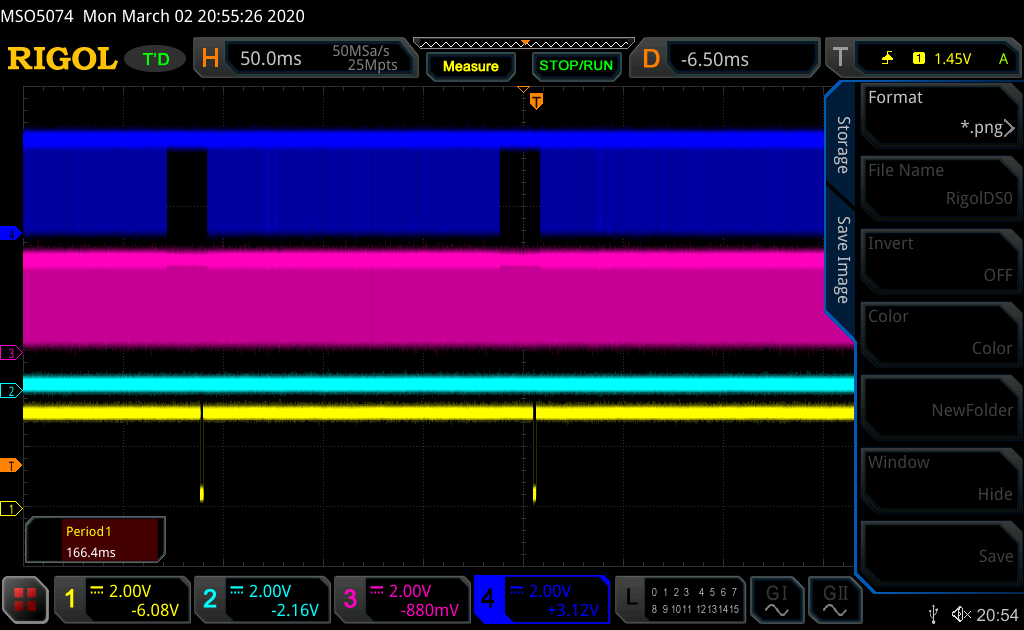Toggle channel 1 yellow button
The height and width of the screenshot is (630, 1024).
click(121, 599)
